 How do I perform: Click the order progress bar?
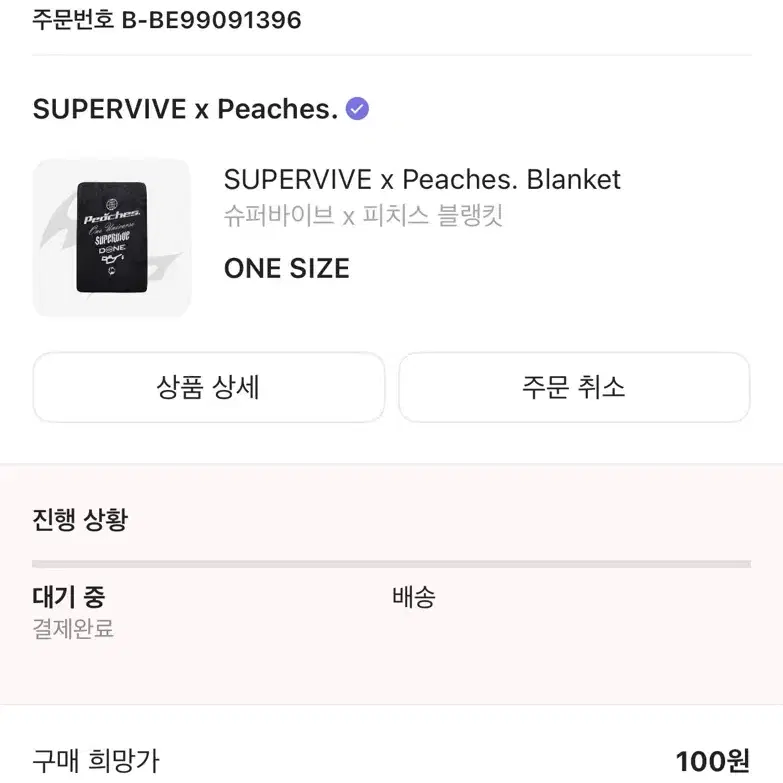[x=392, y=564]
